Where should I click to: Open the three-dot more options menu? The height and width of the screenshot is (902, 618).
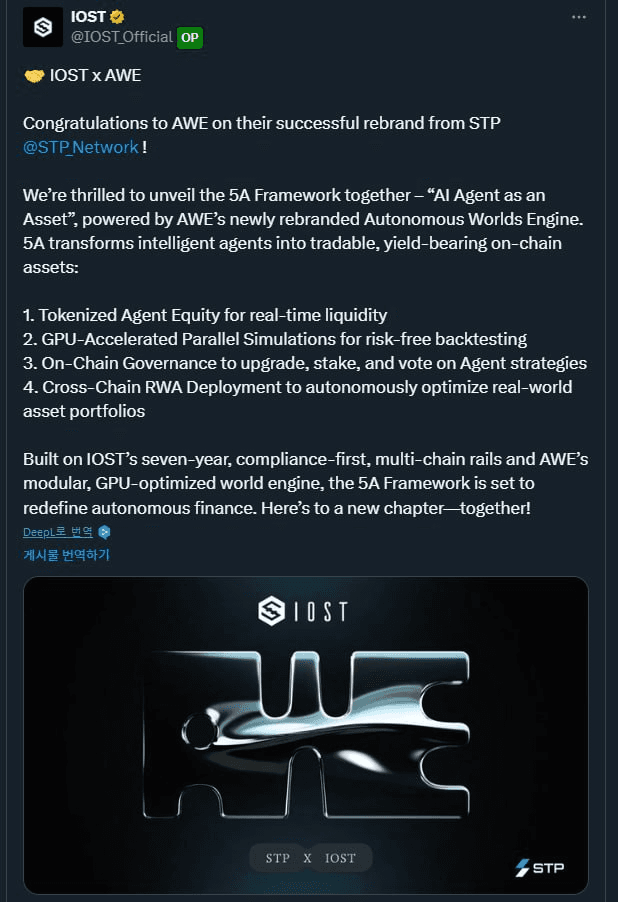[x=579, y=17]
